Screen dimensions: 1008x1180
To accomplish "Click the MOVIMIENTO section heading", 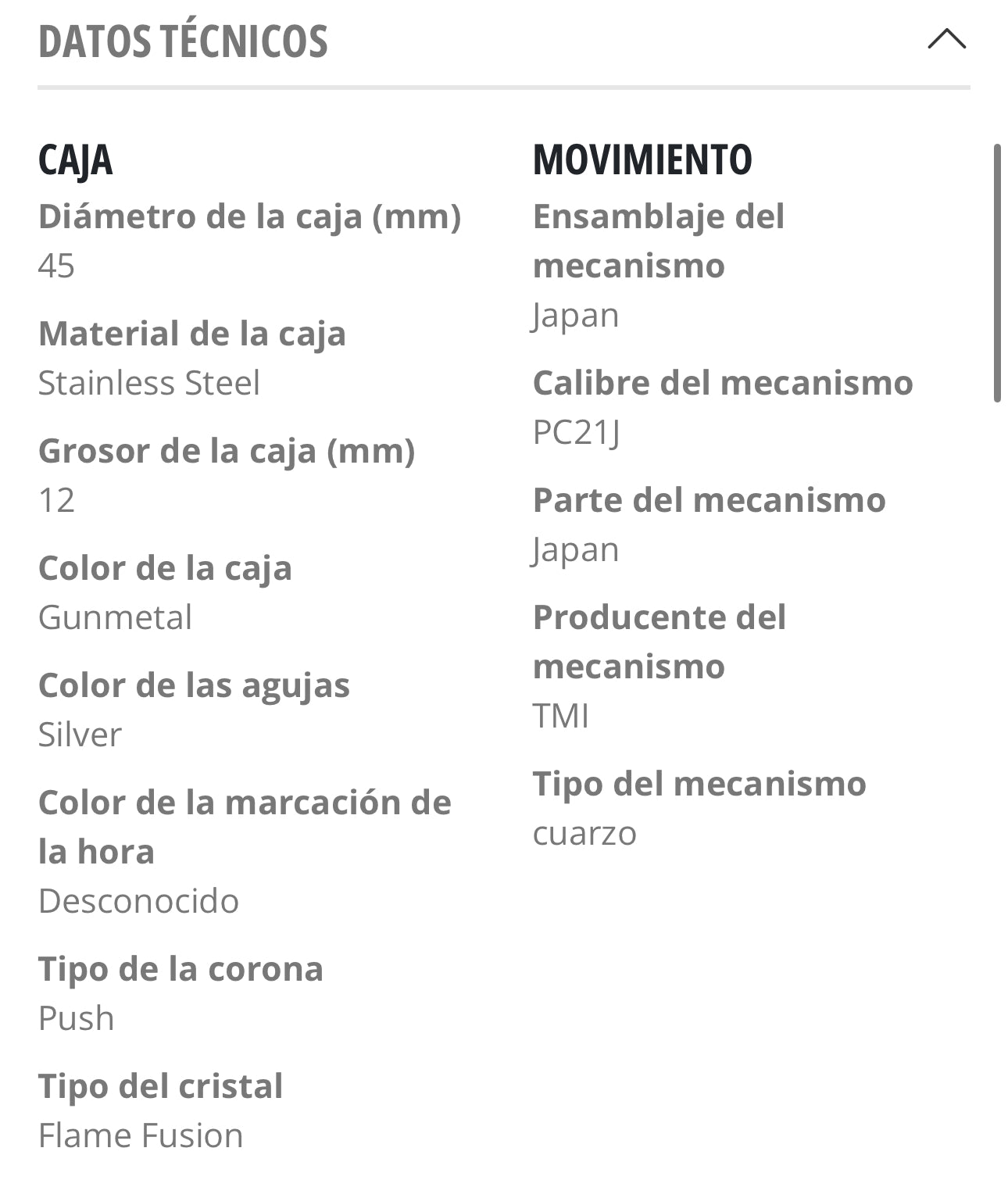I will [x=642, y=160].
